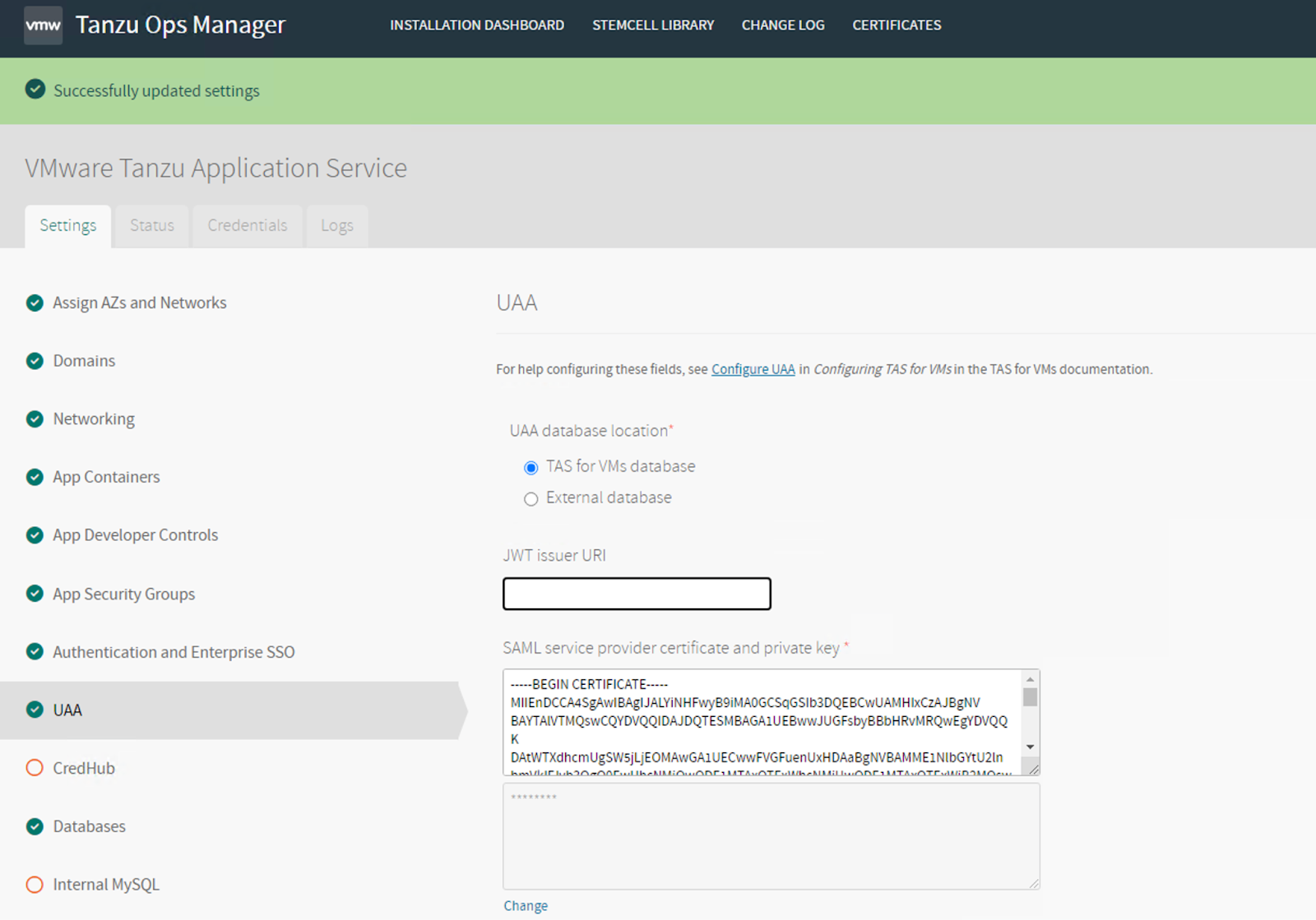Click the orange incomplete circle beside CredHub

tap(35, 768)
